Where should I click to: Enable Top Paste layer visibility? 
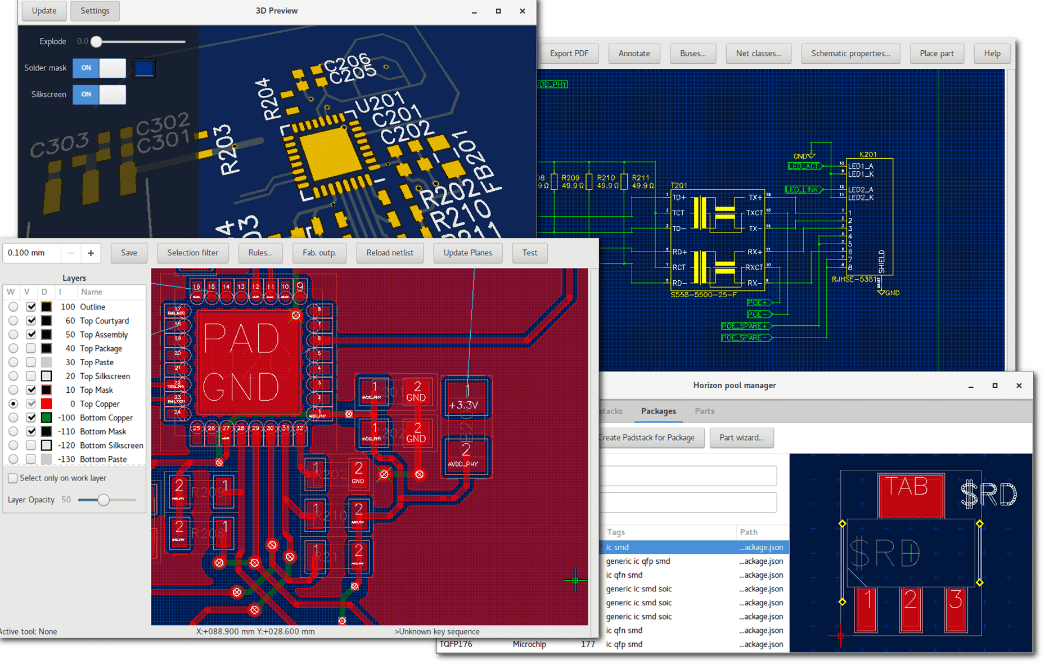(31, 362)
